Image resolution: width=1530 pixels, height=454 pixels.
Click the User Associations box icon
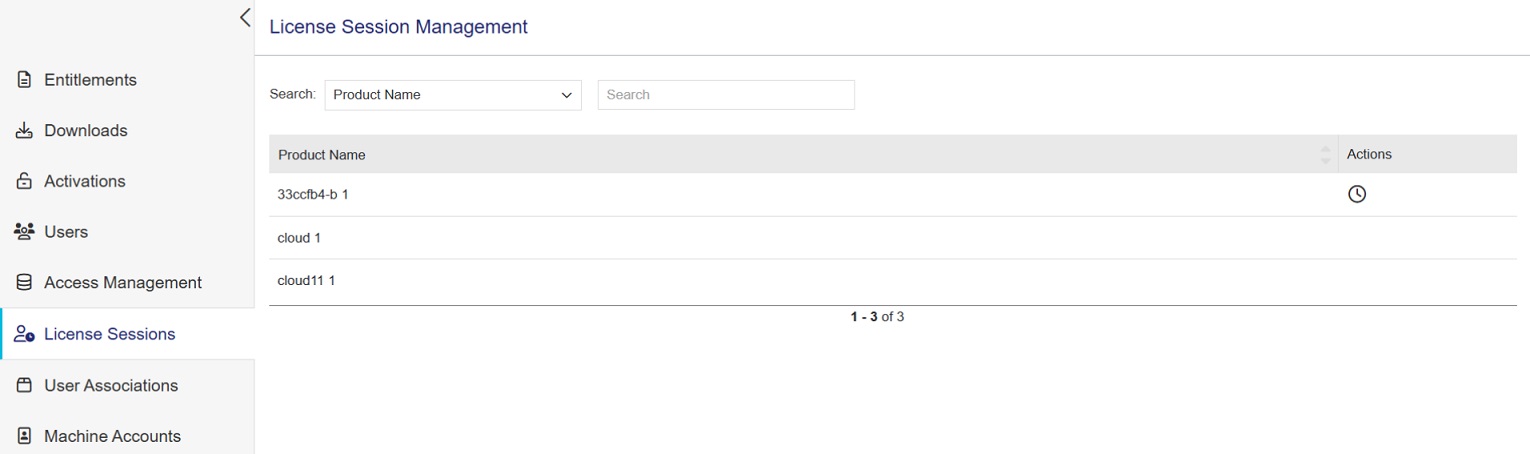tap(25, 386)
